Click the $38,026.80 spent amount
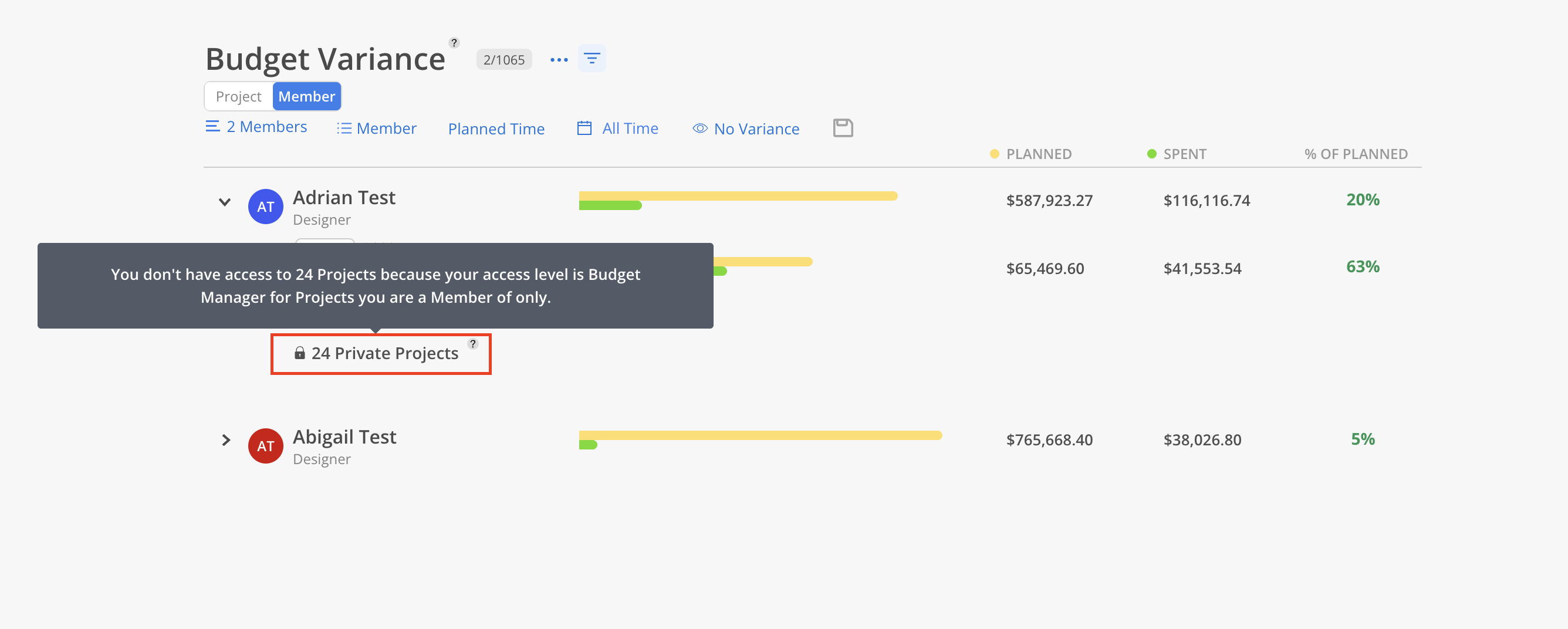 pyautogui.click(x=1202, y=439)
